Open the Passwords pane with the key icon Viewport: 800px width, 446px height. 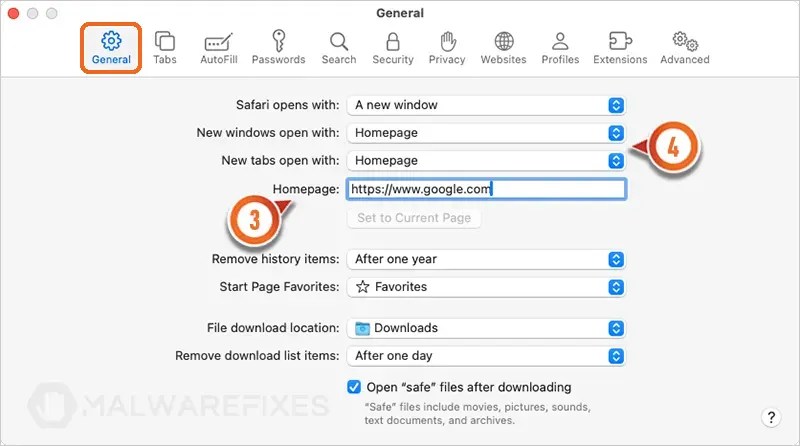[279, 48]
